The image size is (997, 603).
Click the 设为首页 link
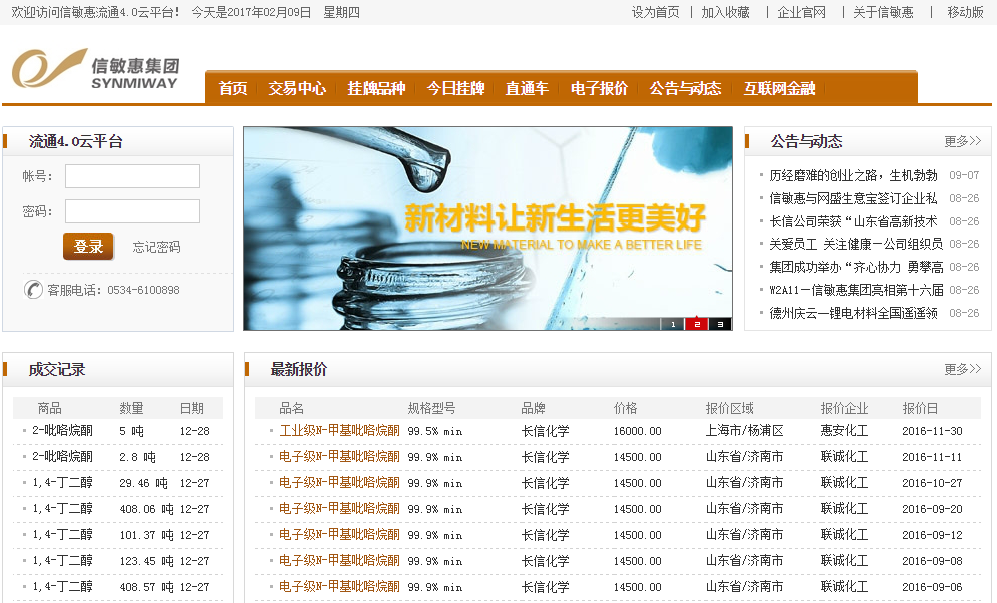pos(655,12)
